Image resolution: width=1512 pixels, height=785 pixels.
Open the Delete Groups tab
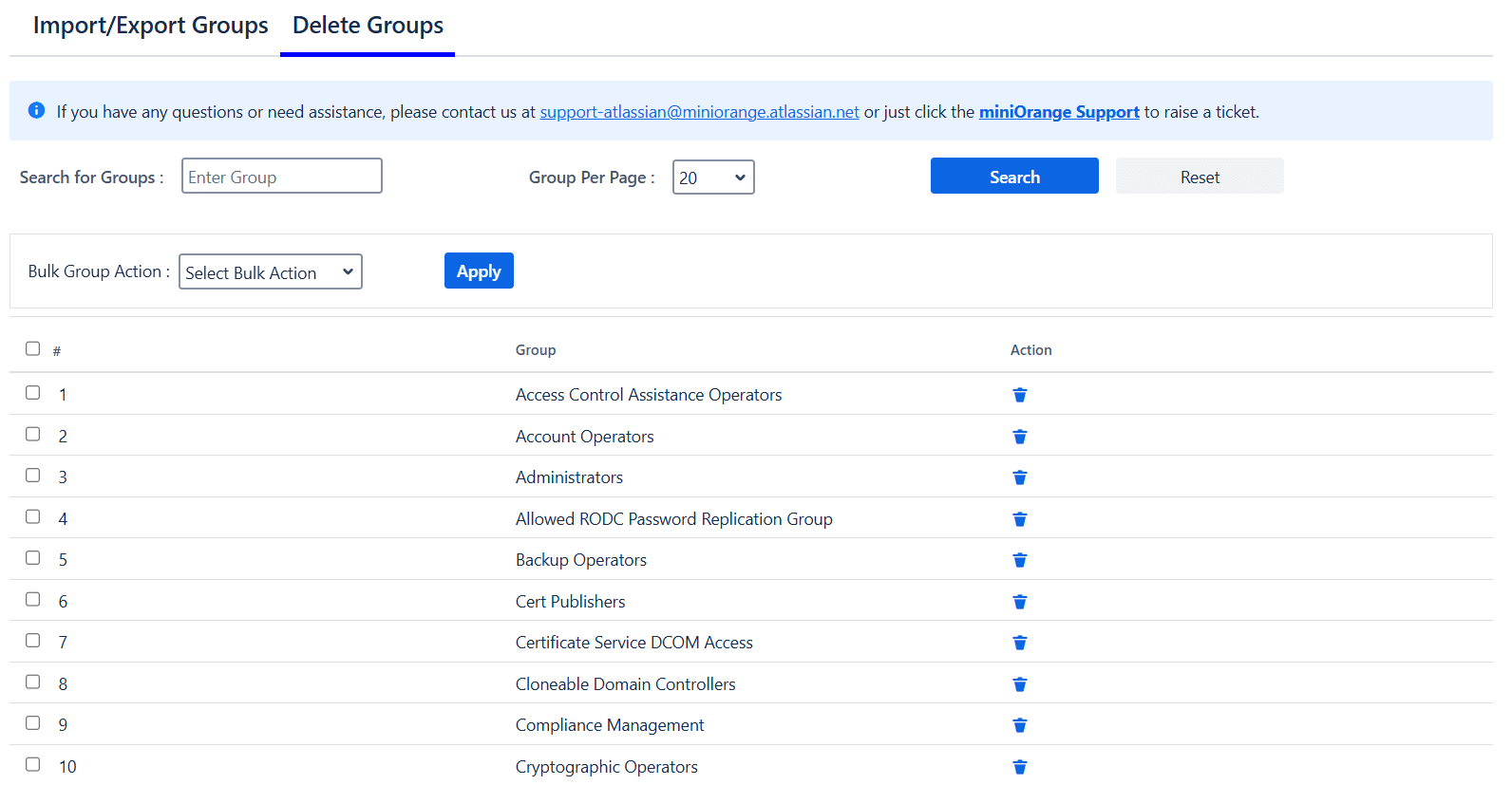click(x=368, y=26)
